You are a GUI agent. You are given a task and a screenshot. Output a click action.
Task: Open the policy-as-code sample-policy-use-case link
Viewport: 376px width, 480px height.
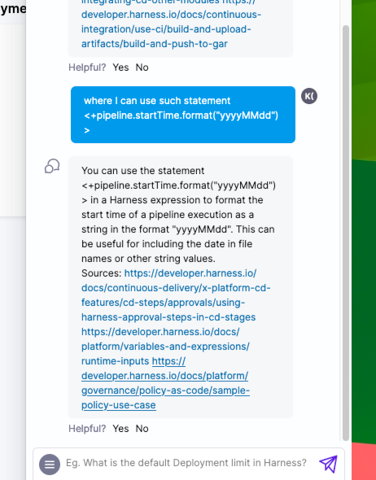[166, 383]
